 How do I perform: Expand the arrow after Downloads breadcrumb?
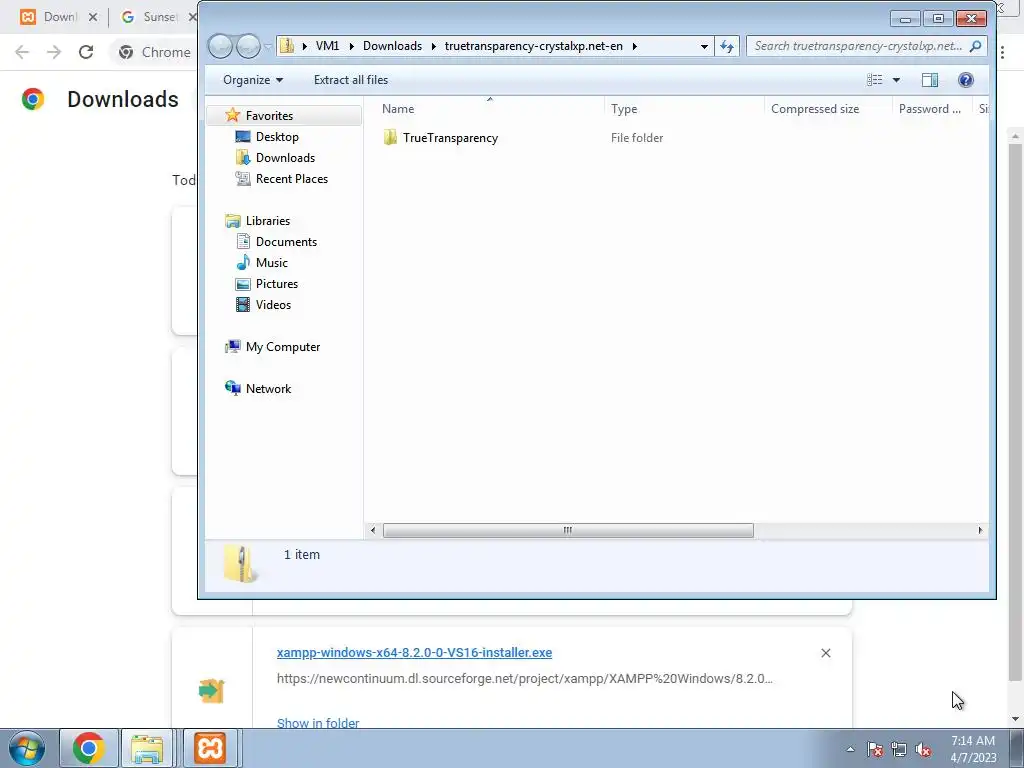coord(433,46)
